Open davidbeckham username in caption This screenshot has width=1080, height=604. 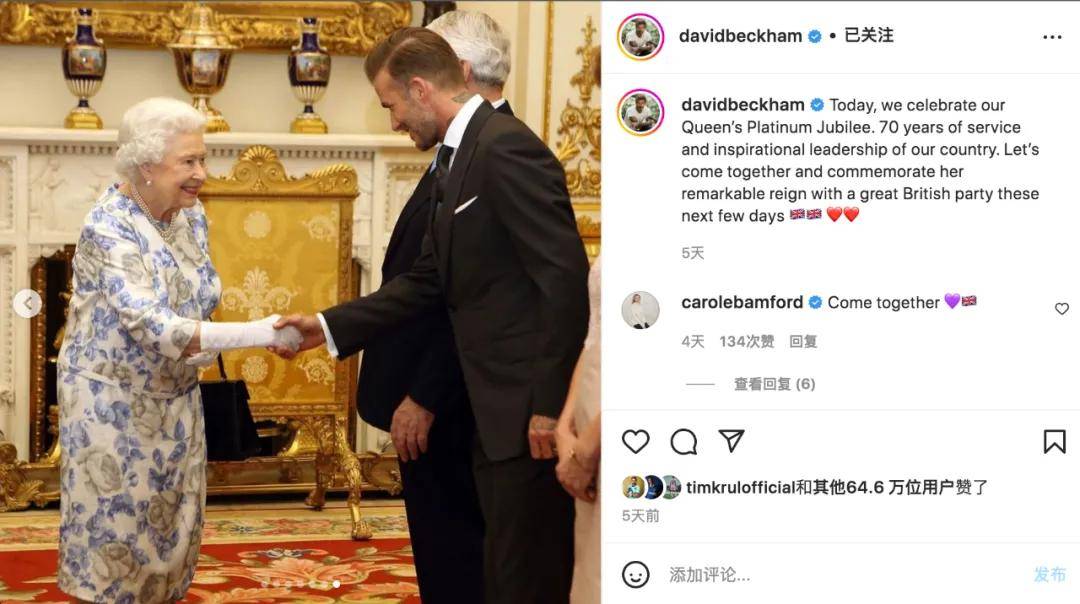point(742,105)
